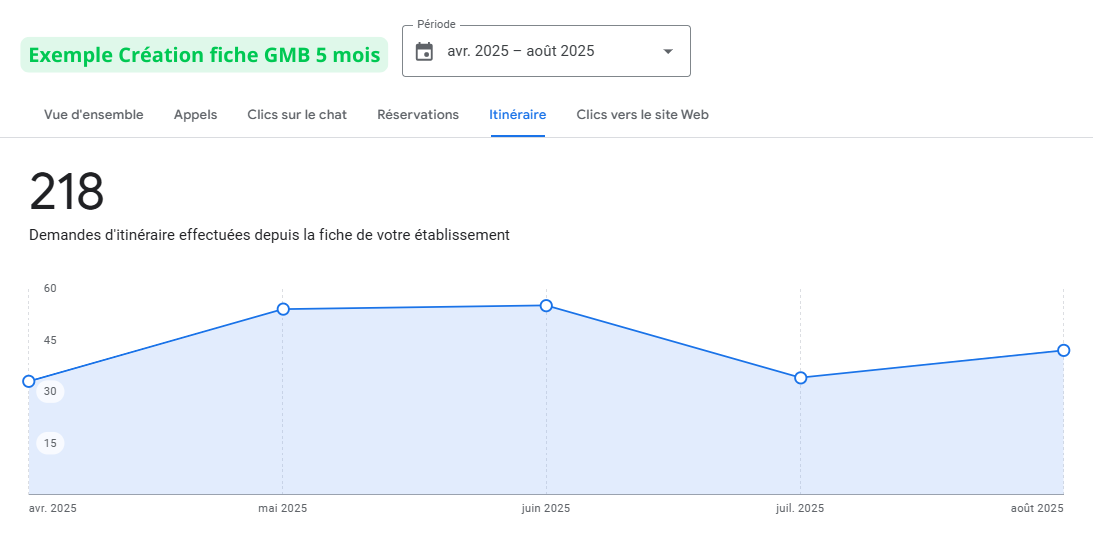Click the green Exemple Création fiche GMB label
1093x547 pixels.
point(204,55)
